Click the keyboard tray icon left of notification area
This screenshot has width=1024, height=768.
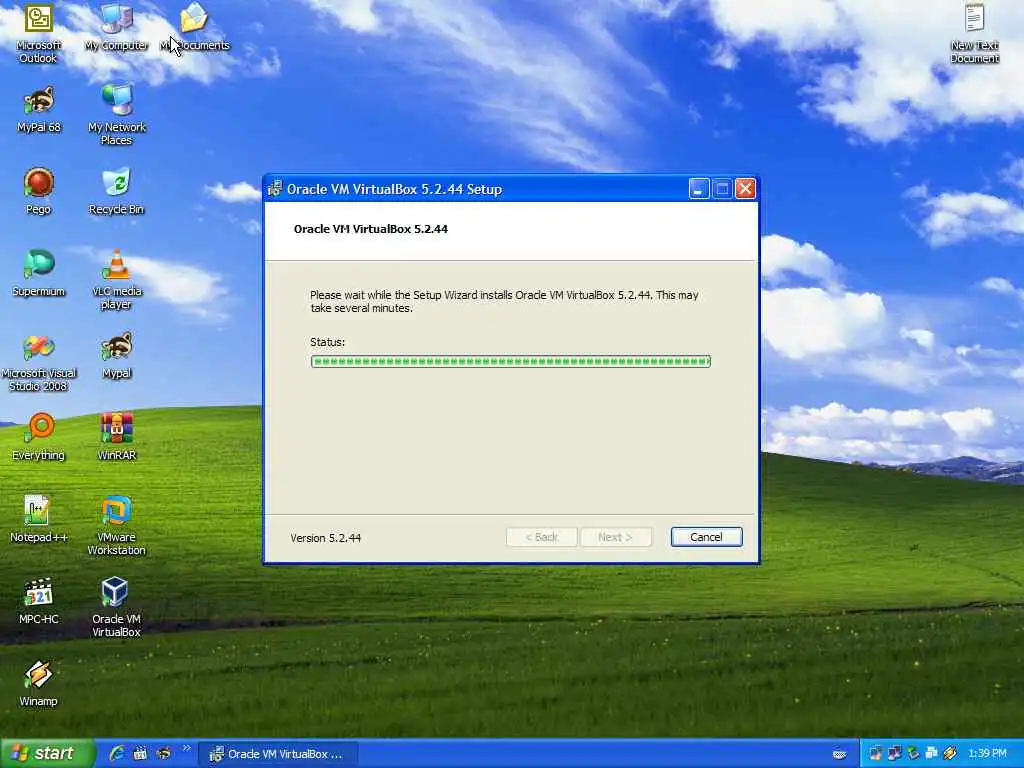click(840, 754)
